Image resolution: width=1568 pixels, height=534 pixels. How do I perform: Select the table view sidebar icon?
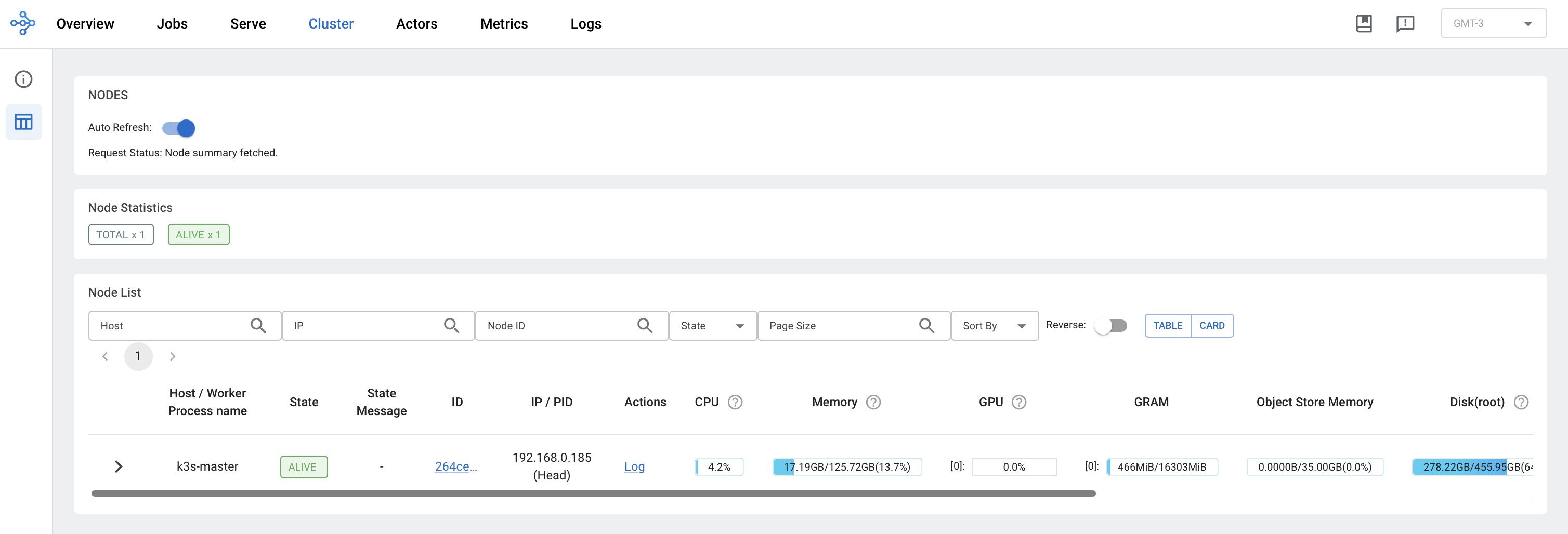coord(24,122)
